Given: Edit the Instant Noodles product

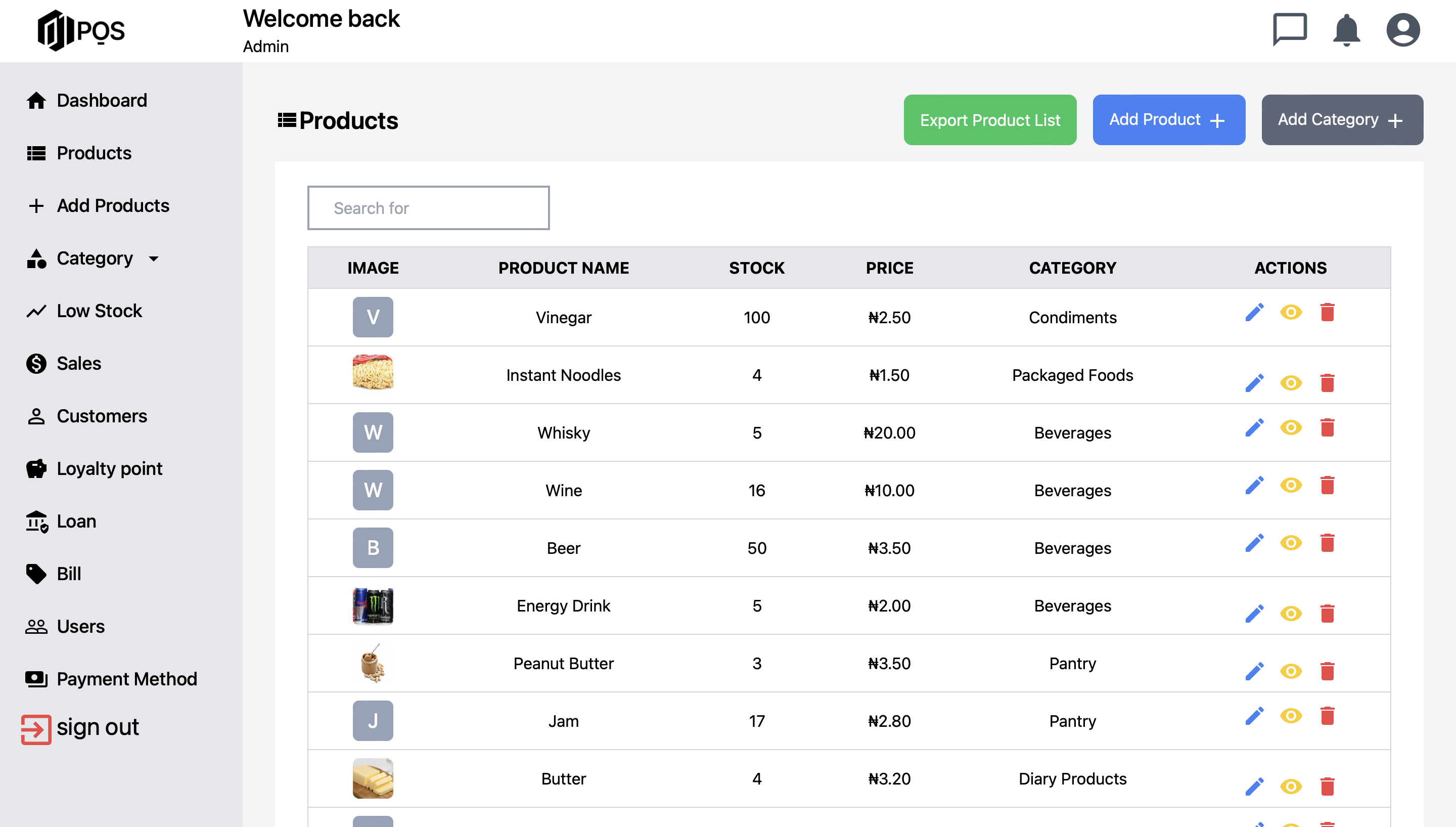Looking at the screenshot, I should 1254,383.
